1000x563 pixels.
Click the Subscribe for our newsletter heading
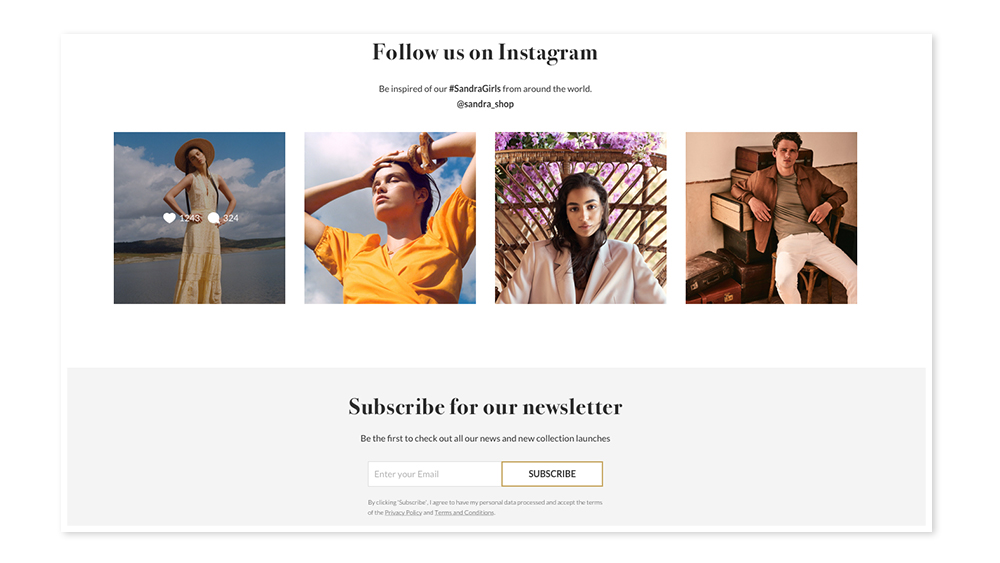pyautogui.click(x=485, y=407)
